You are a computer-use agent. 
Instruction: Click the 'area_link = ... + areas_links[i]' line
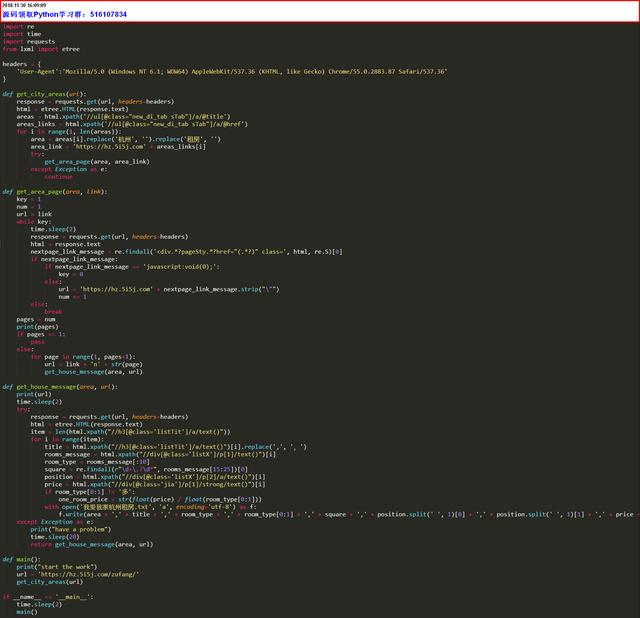click(118, 147)
